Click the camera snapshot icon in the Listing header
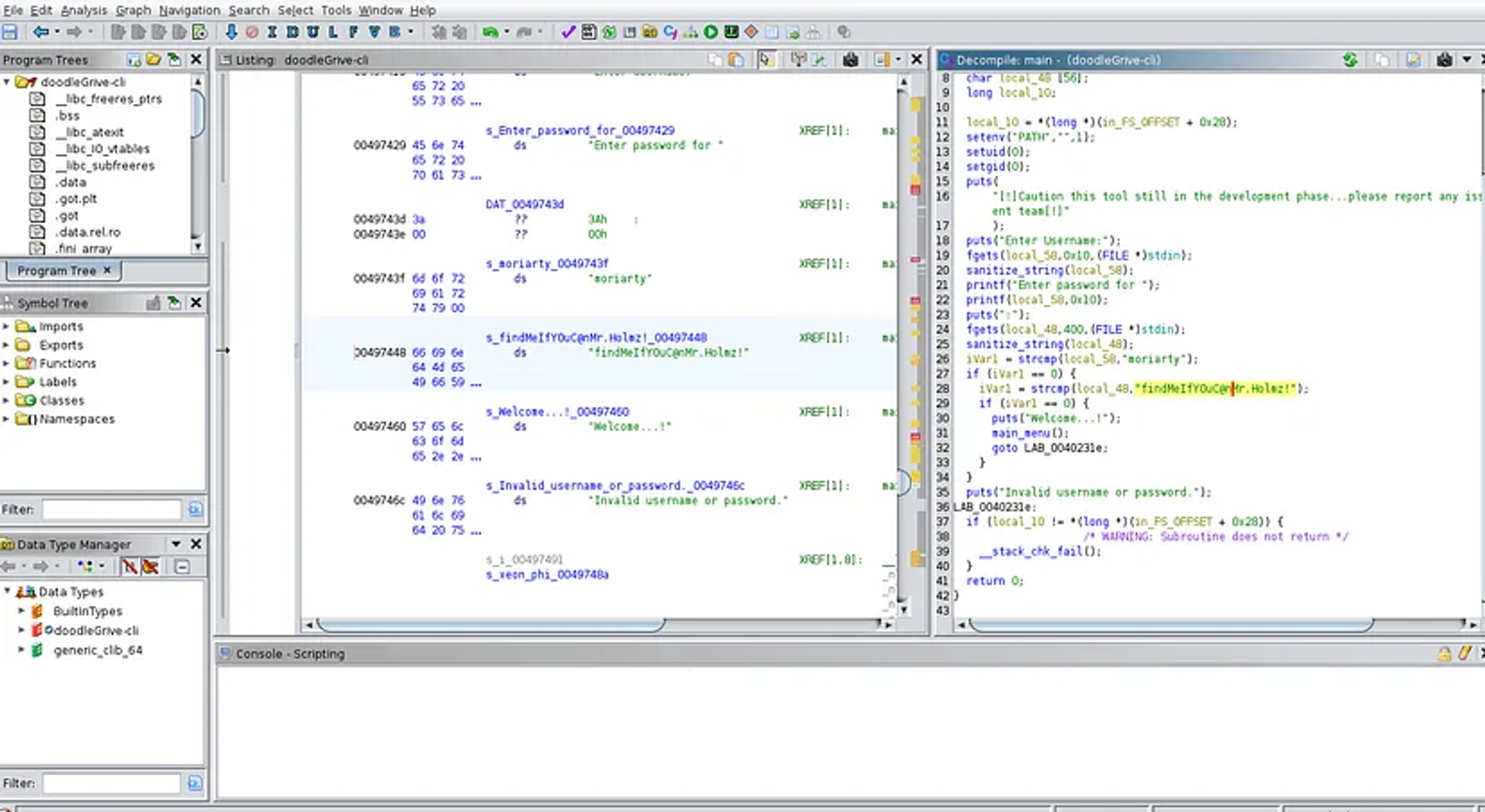Screen dimensions: 1485x812 tap(851, 60)
